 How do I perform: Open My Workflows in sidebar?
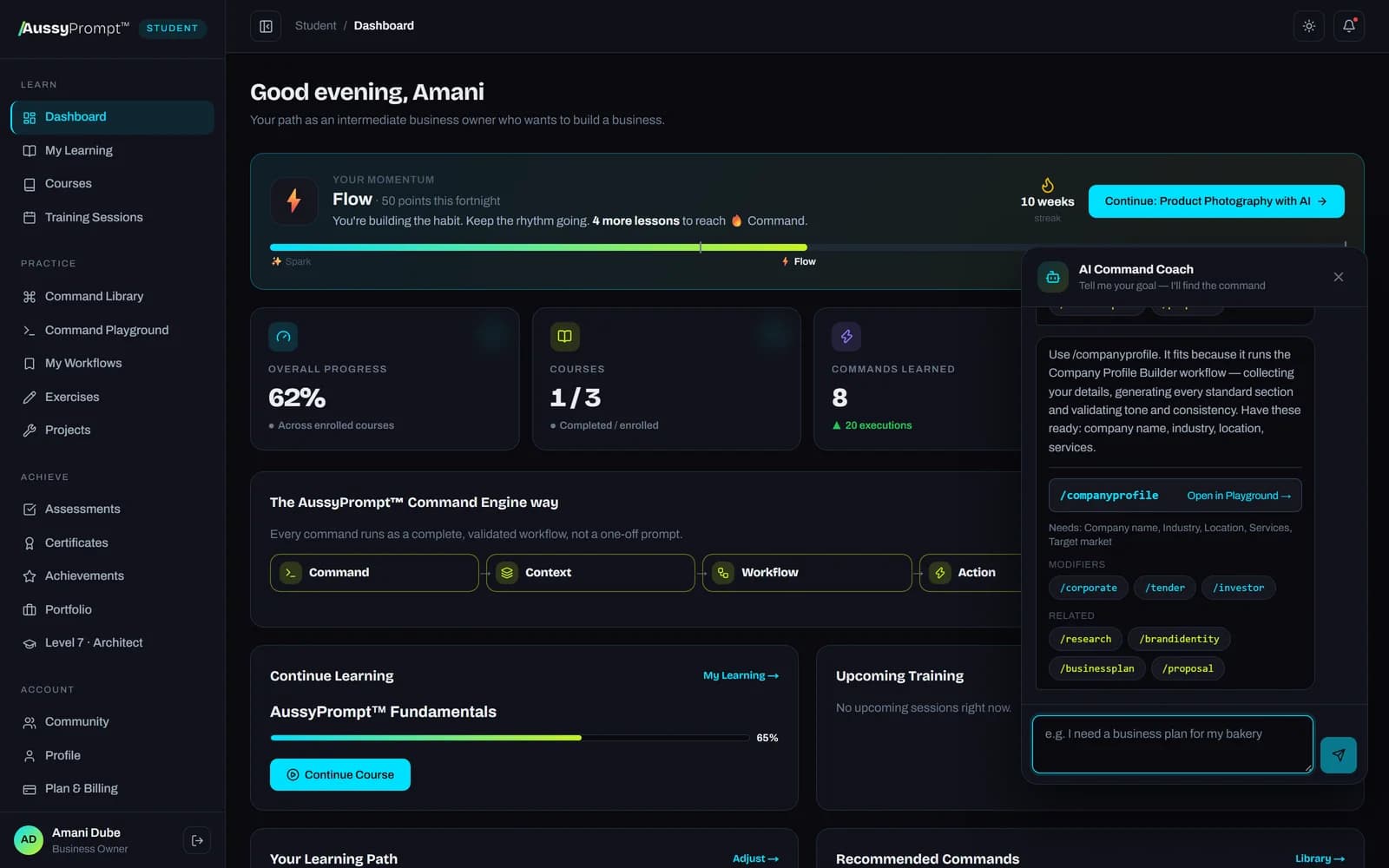113,364
